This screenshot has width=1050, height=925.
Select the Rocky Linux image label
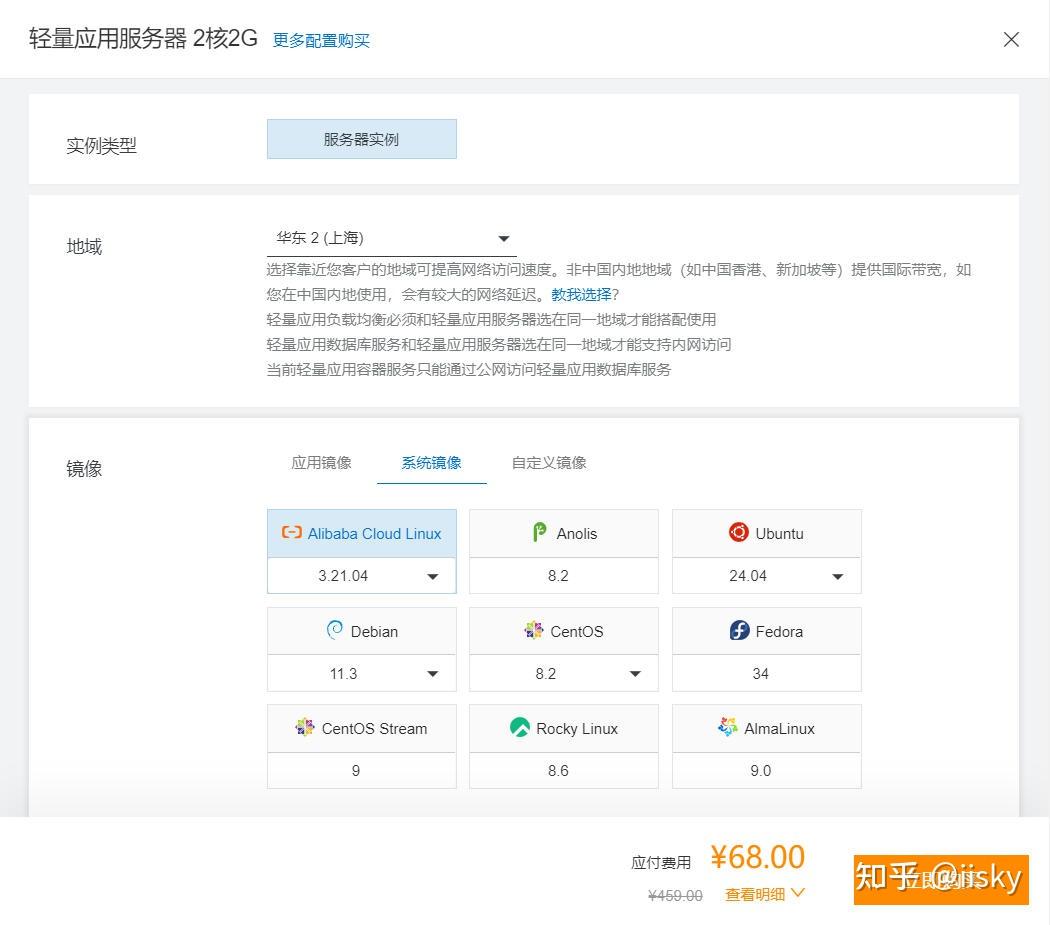tap(577, 729)
